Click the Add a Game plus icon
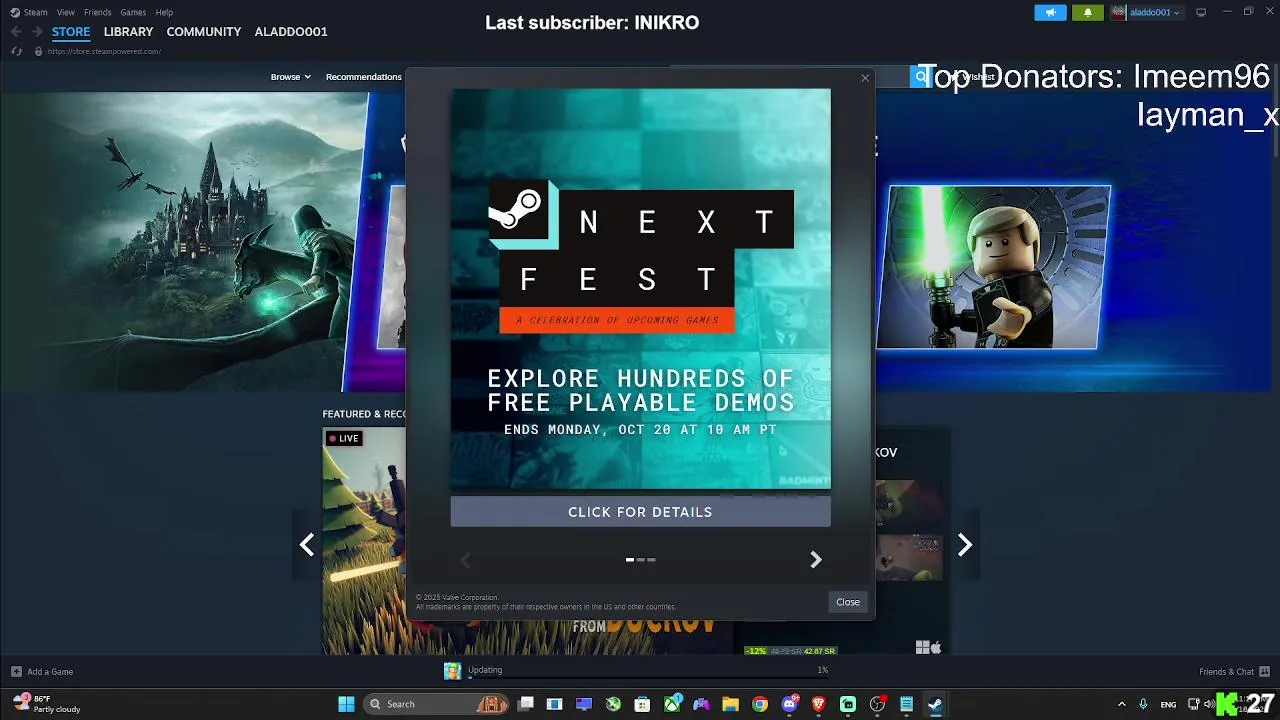This screenshot has width=1280, height=720. point(16,672)
